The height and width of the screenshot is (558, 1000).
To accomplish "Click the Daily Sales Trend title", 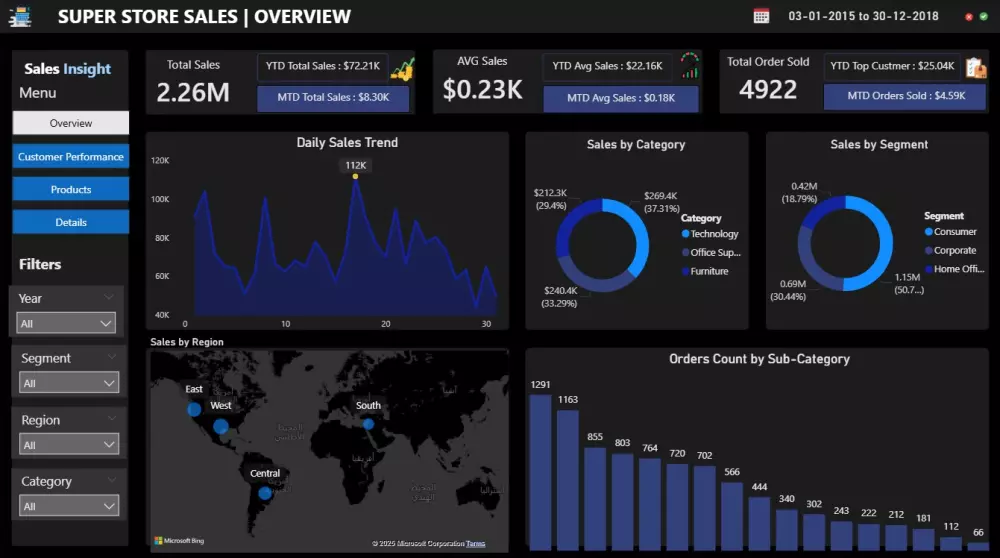I will pyautogui.click(x=347, y=142).
